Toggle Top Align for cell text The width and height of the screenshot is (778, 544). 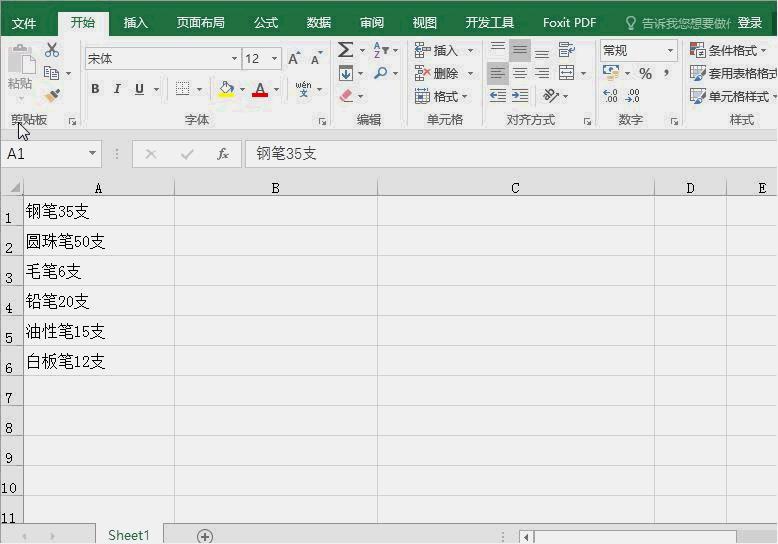tap(498, 50)
